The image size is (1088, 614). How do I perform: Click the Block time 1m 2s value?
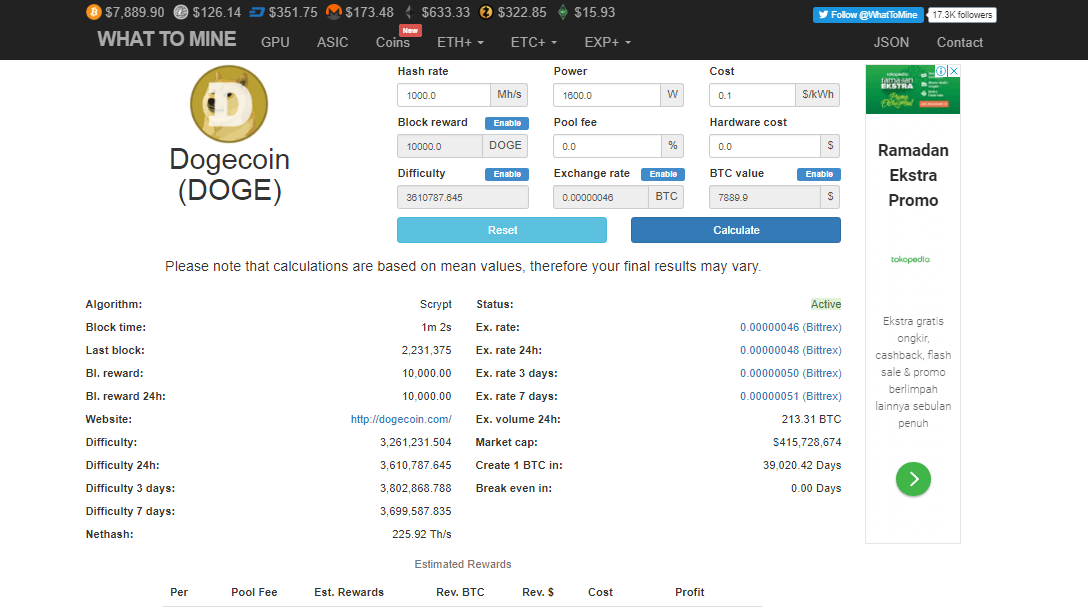pos(436,327)
